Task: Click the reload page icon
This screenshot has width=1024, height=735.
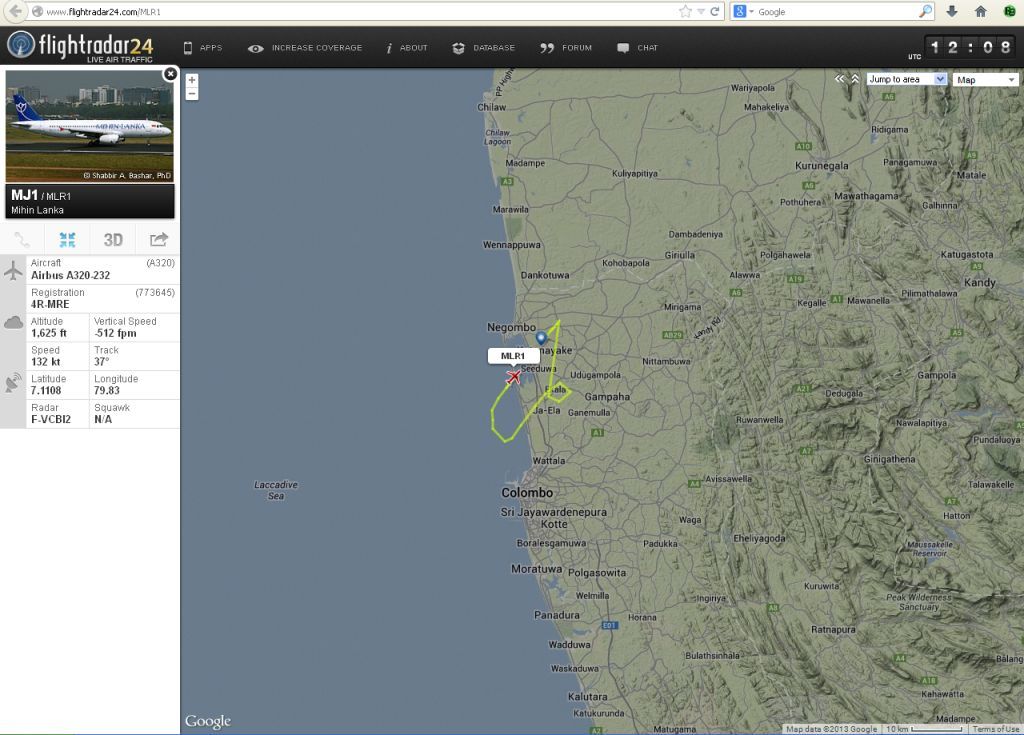Action: 715,11
